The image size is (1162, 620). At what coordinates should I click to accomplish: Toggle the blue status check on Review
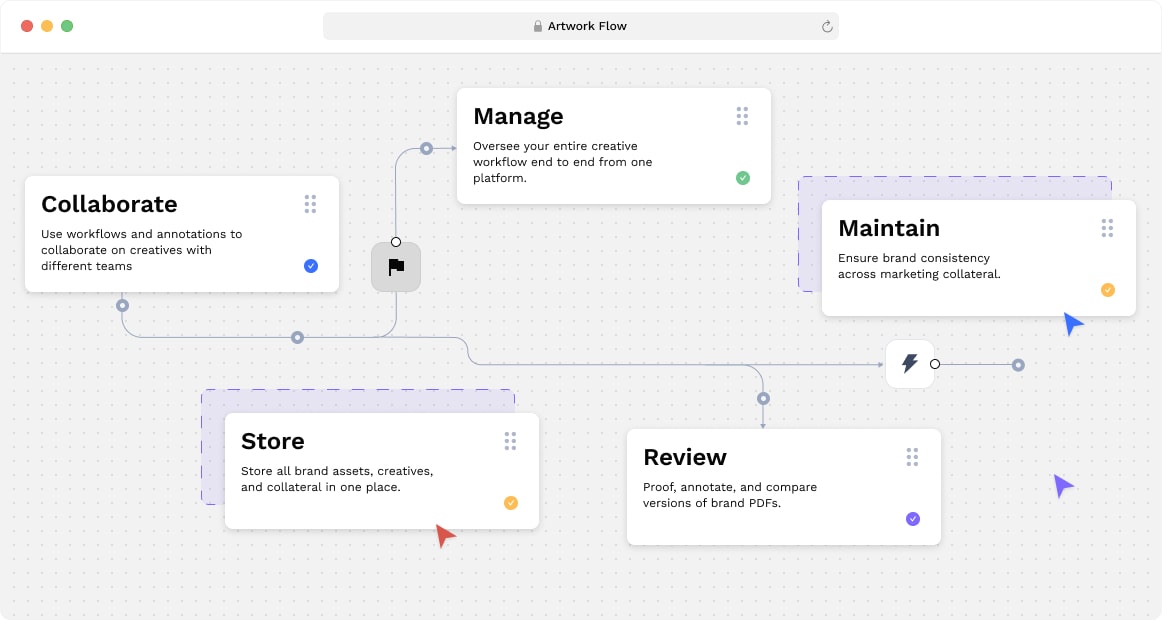point(912,518)
